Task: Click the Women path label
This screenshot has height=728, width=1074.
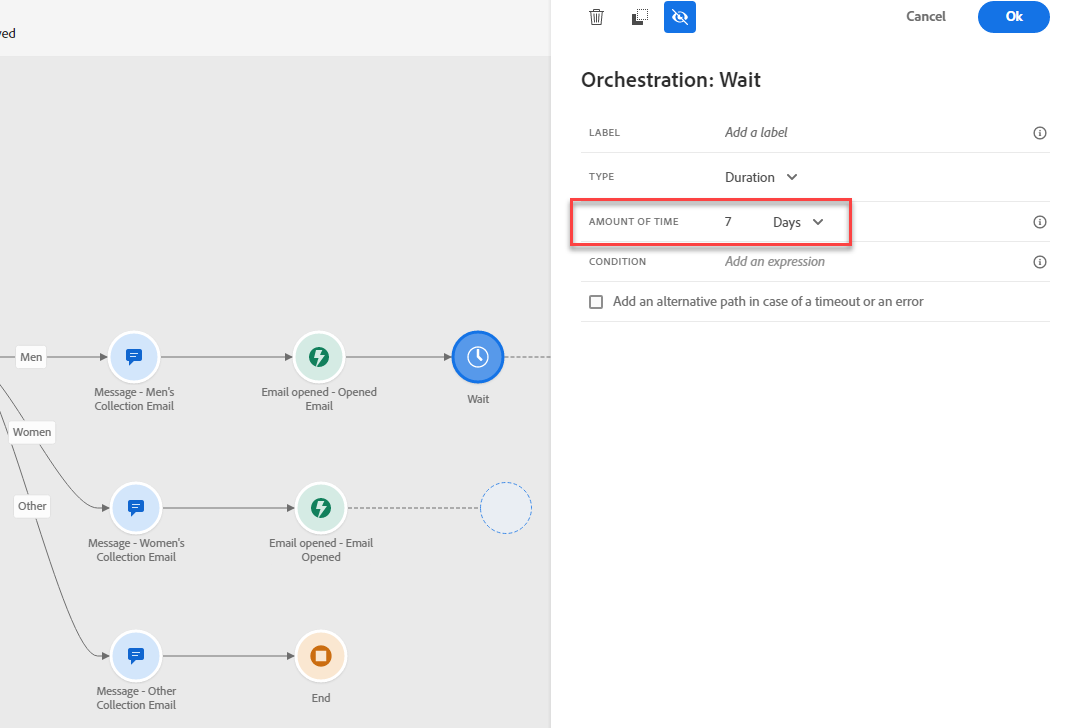Action: pos(32,432)
